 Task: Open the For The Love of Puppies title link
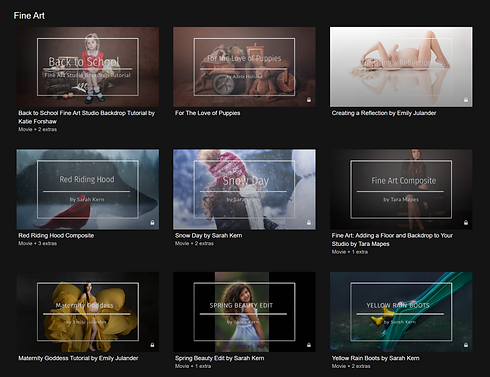point(207,113)
